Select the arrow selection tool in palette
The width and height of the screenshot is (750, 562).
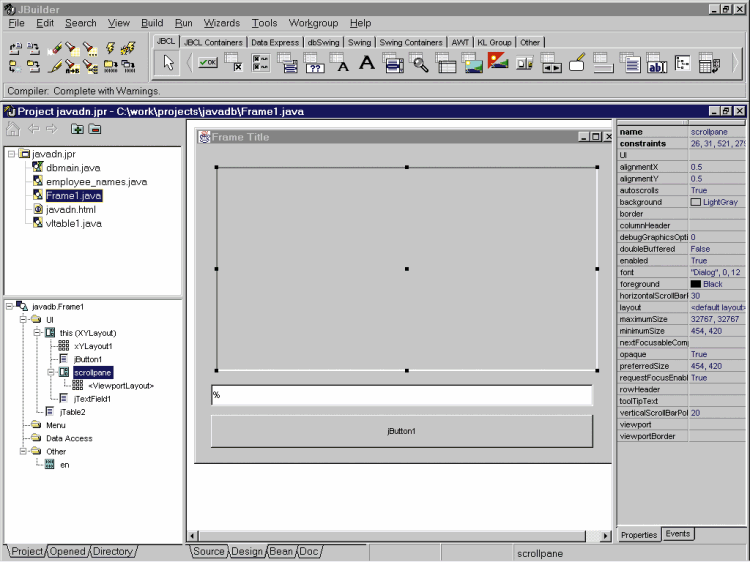coord(169,64)
